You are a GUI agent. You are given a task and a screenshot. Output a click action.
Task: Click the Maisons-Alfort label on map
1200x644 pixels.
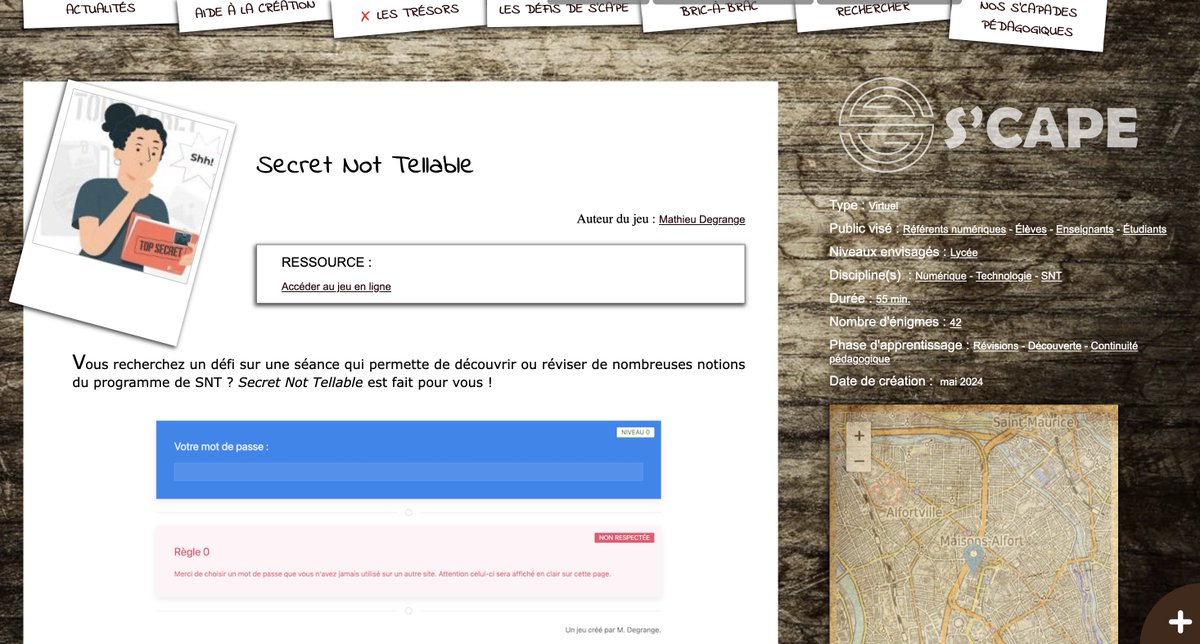980,541
